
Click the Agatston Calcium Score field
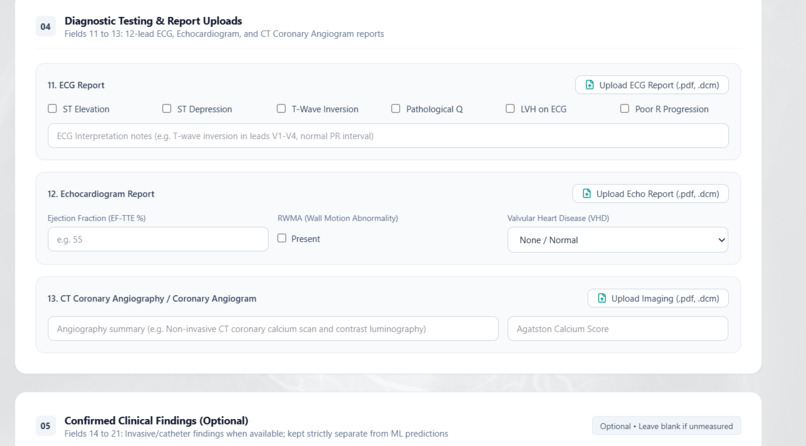pos(617,329)
